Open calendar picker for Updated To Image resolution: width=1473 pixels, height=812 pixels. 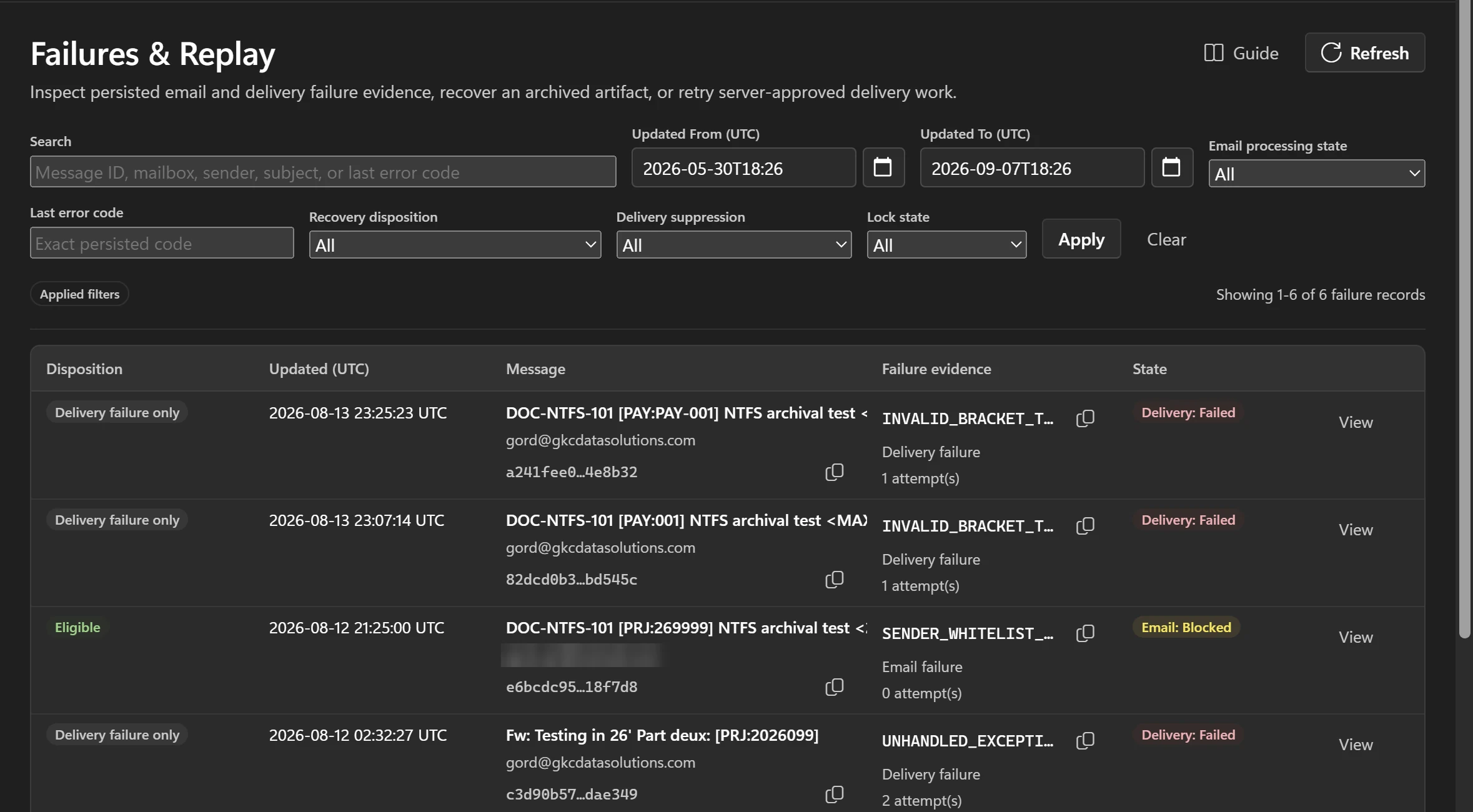coord(1171,167)
